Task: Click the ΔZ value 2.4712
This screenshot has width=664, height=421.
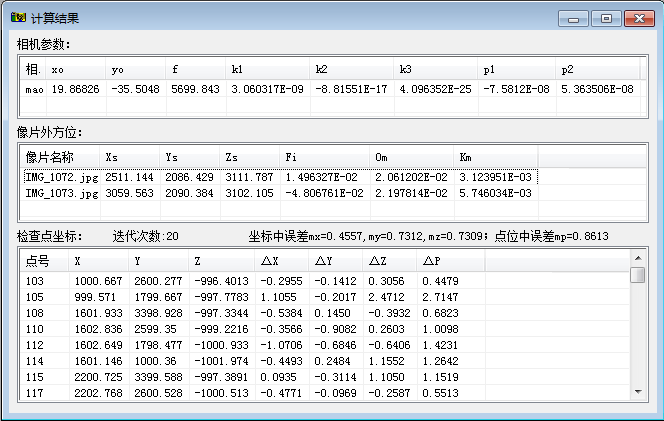Action: tap(386, 297)
